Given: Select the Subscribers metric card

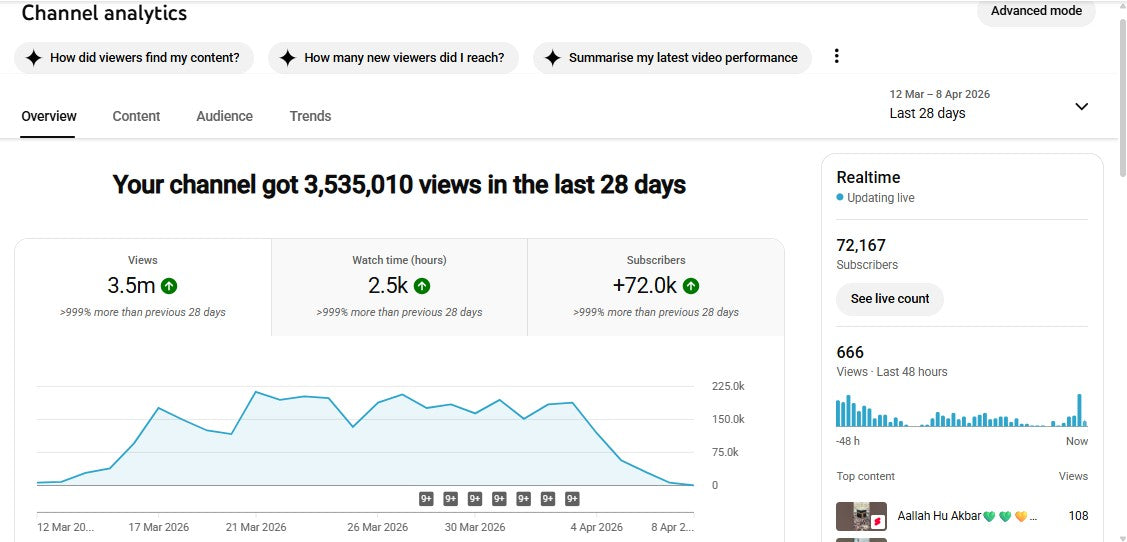Looking at the screenshot, I should click(656, 288).
